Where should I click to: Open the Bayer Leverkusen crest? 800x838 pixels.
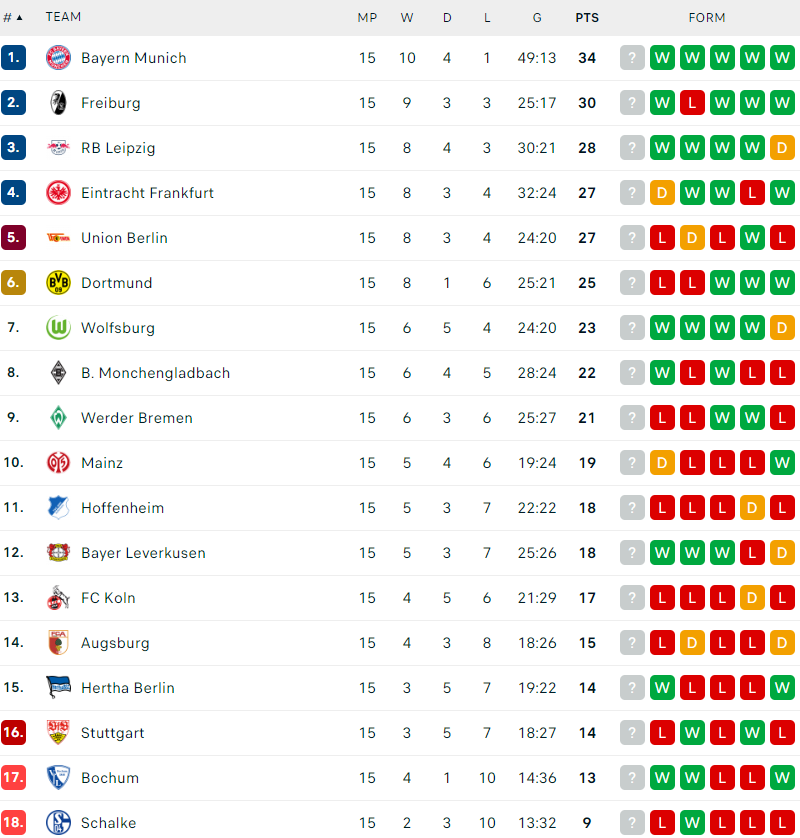[x=58, y=553]
